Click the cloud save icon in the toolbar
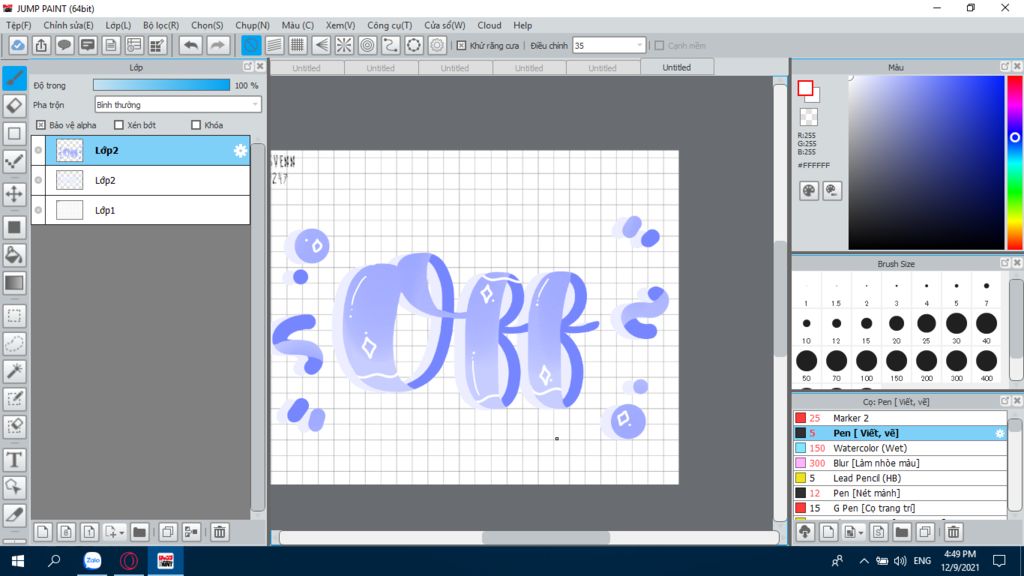This screenshot has width=1024, height=576. 18,45
